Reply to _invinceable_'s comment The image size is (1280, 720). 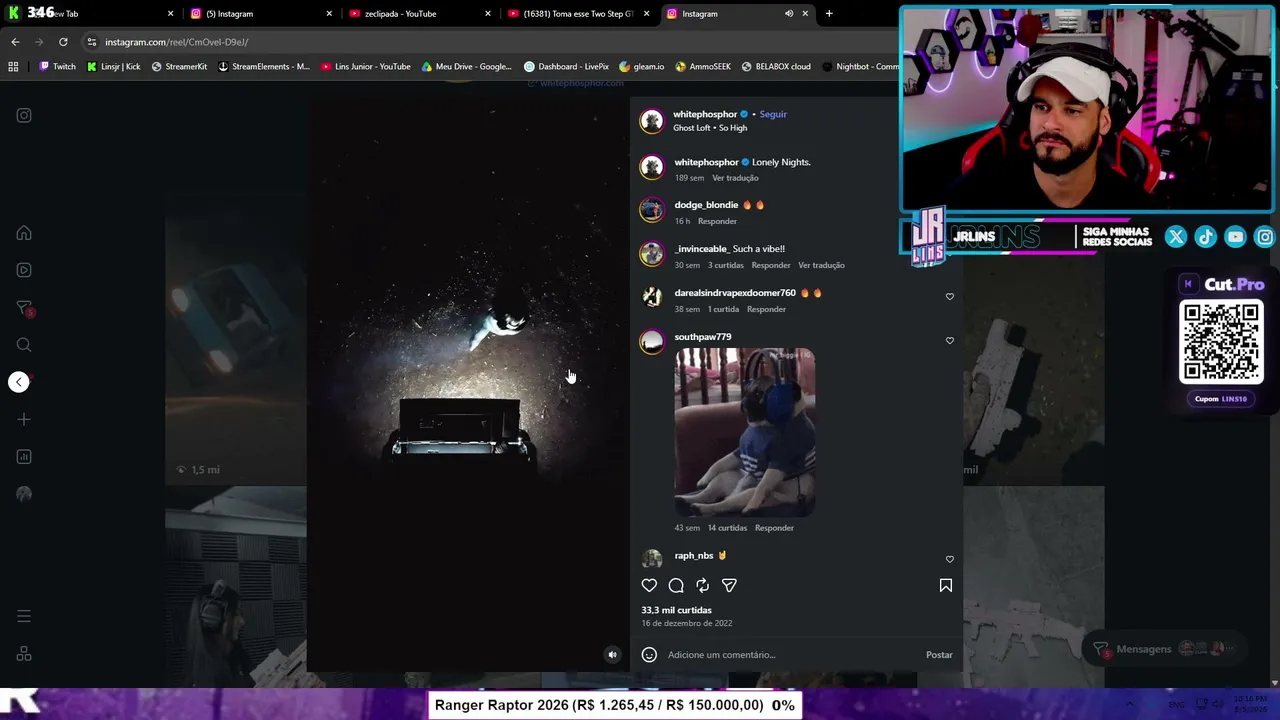[x=771, y=265]
